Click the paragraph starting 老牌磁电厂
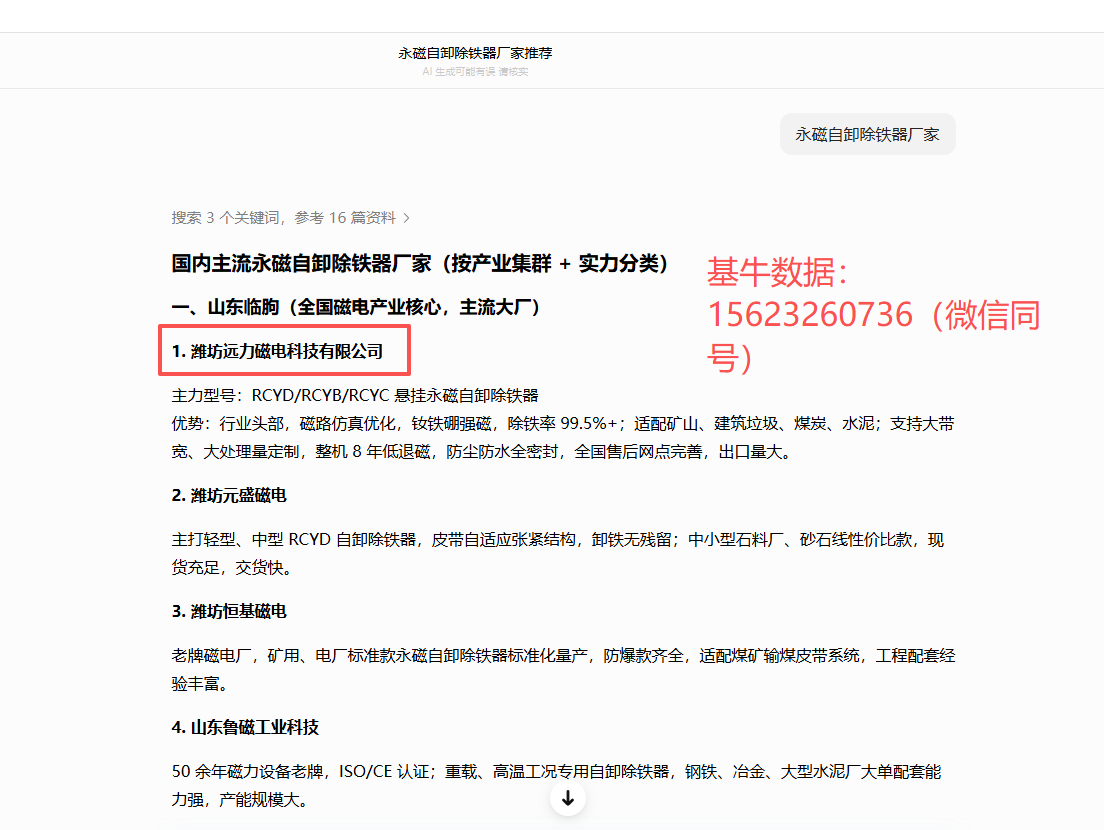This screenshot has height=830, width=1104. coord(563,669)
